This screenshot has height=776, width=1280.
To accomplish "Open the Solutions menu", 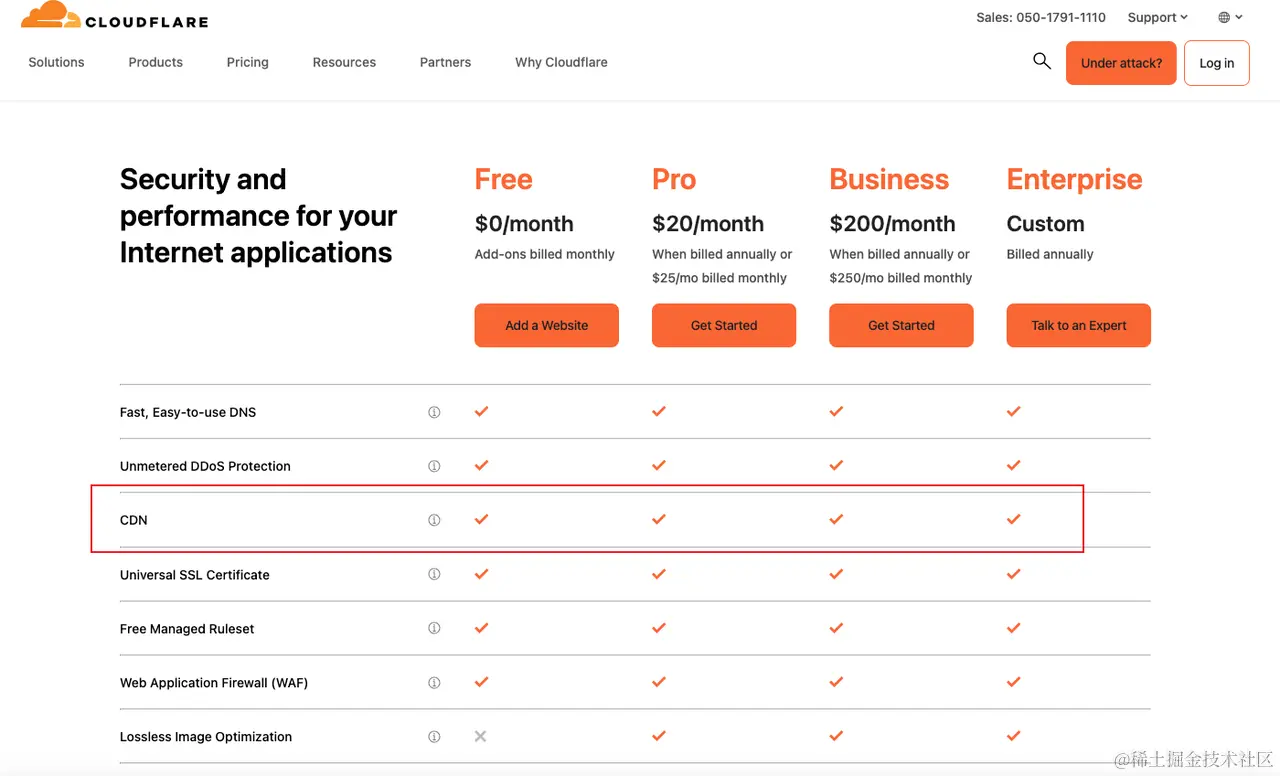I will [56, 62].
